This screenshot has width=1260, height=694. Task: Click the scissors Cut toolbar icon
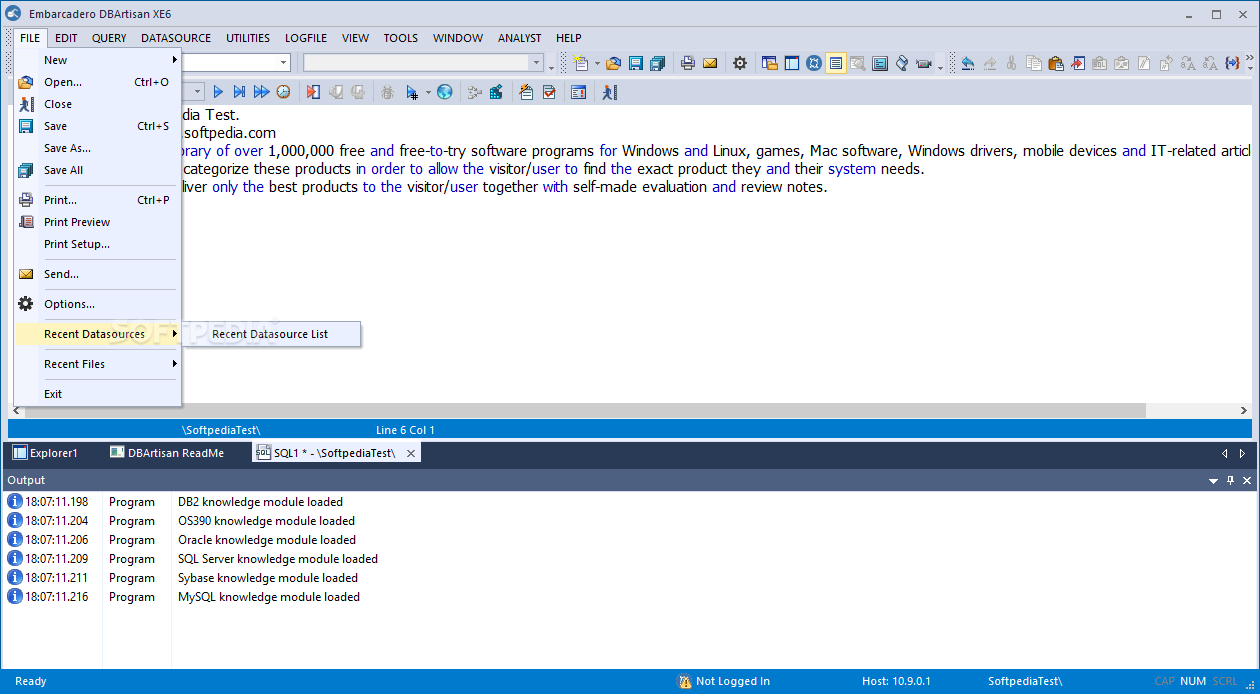coord(1011,63)
